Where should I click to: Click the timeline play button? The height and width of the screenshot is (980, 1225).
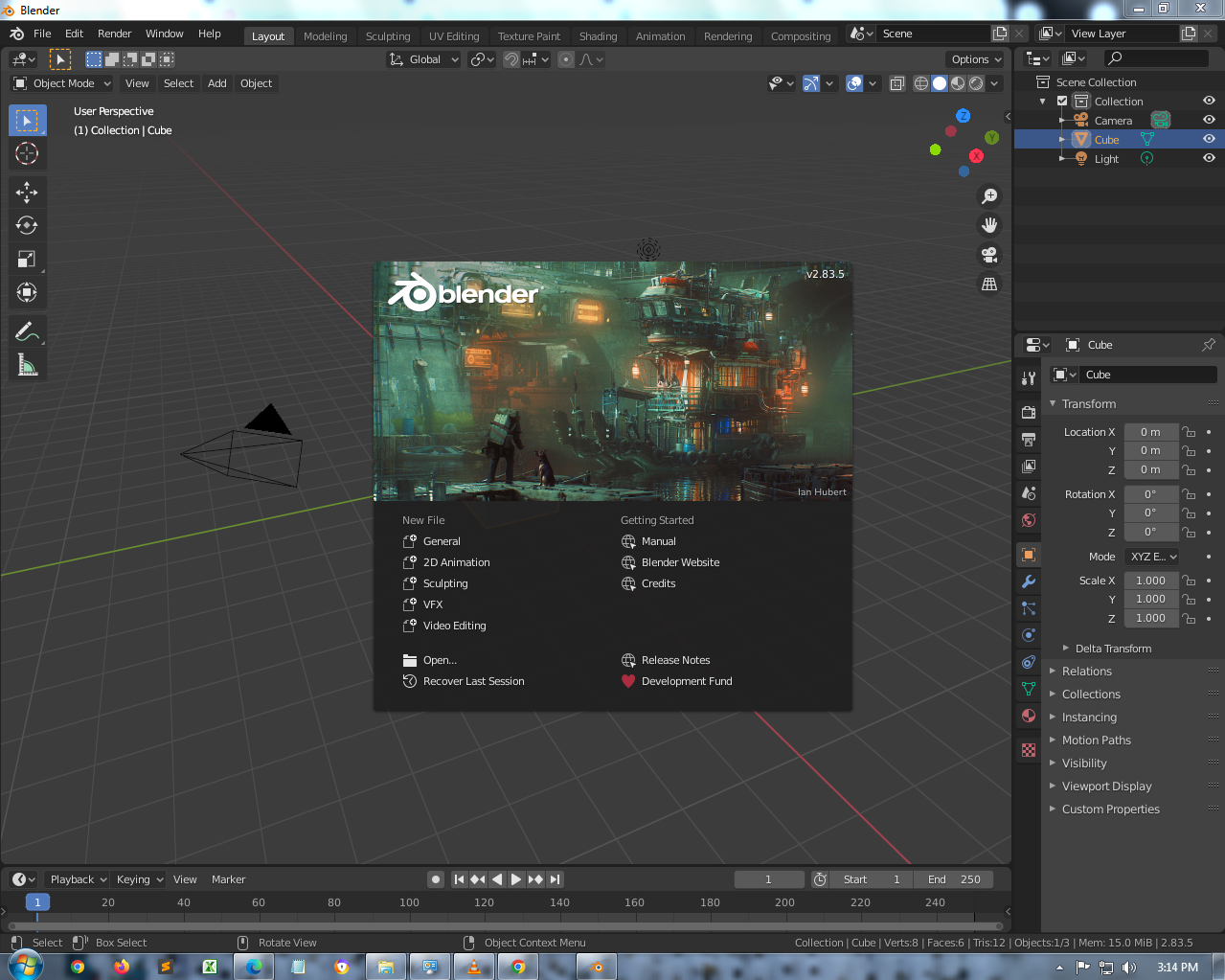coord(516,879)
